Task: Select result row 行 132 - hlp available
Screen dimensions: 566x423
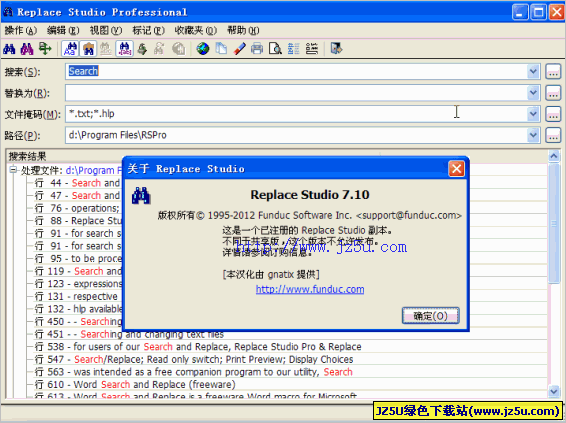Action: tap(78, 309)
